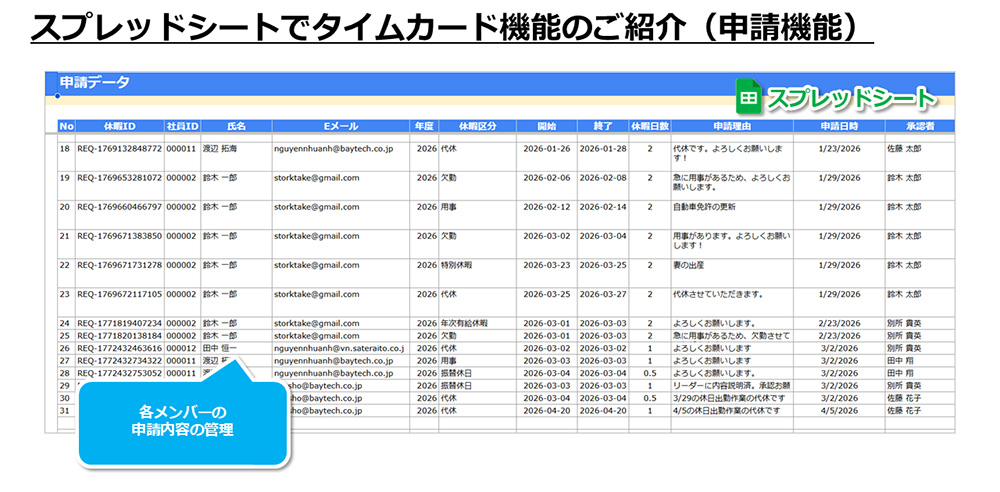Click leave type 用事 in row 20
This screenshot has height=492, width=1000.
[x=448, y=207]
